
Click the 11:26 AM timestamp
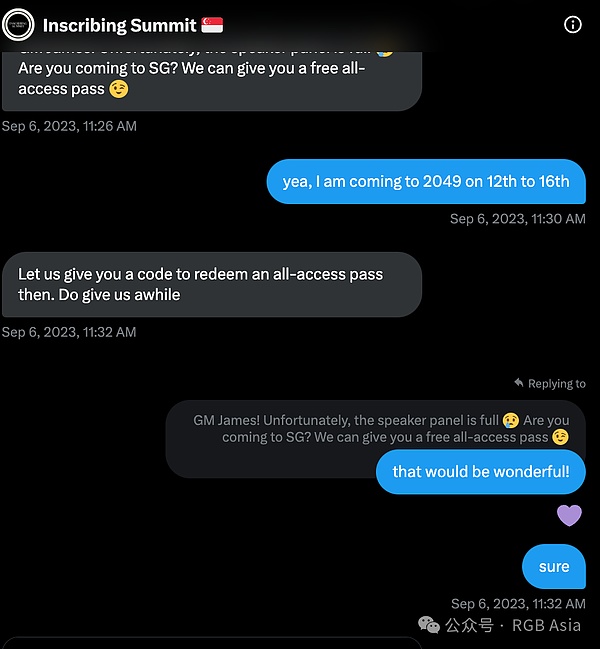(x=69, y=126)
